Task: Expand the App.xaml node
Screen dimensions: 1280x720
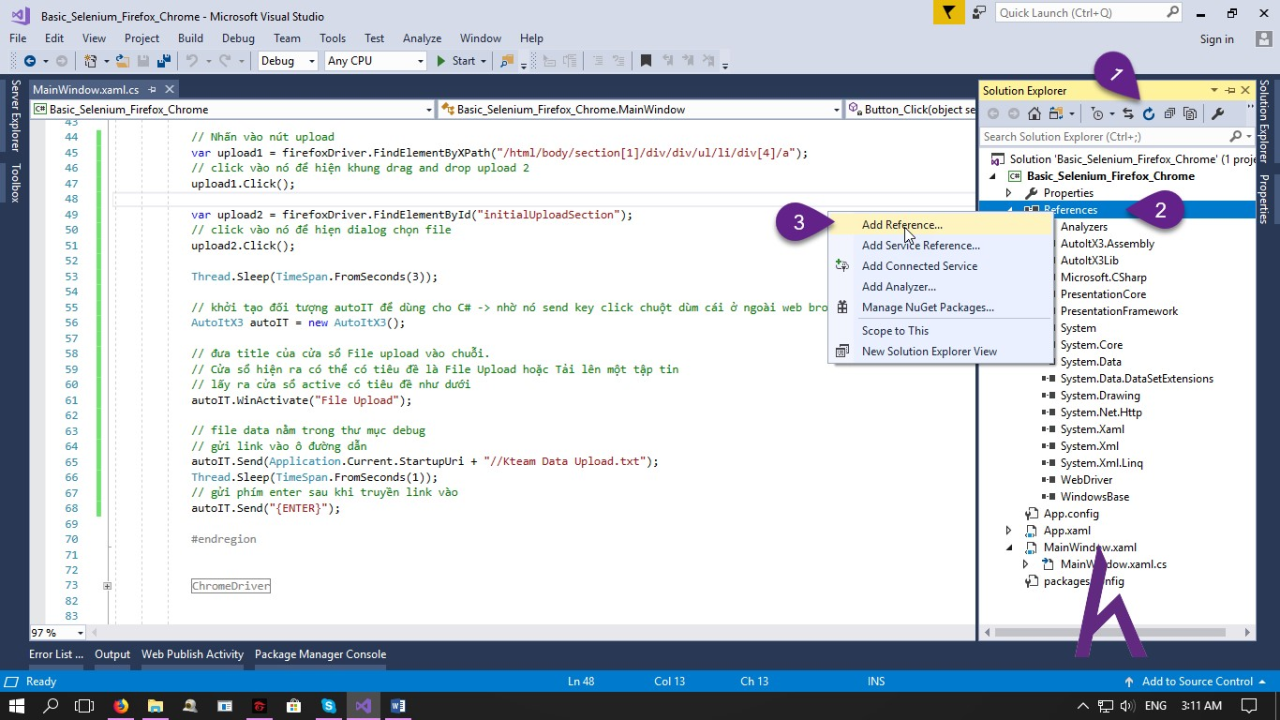Action: pos(1008,531)
